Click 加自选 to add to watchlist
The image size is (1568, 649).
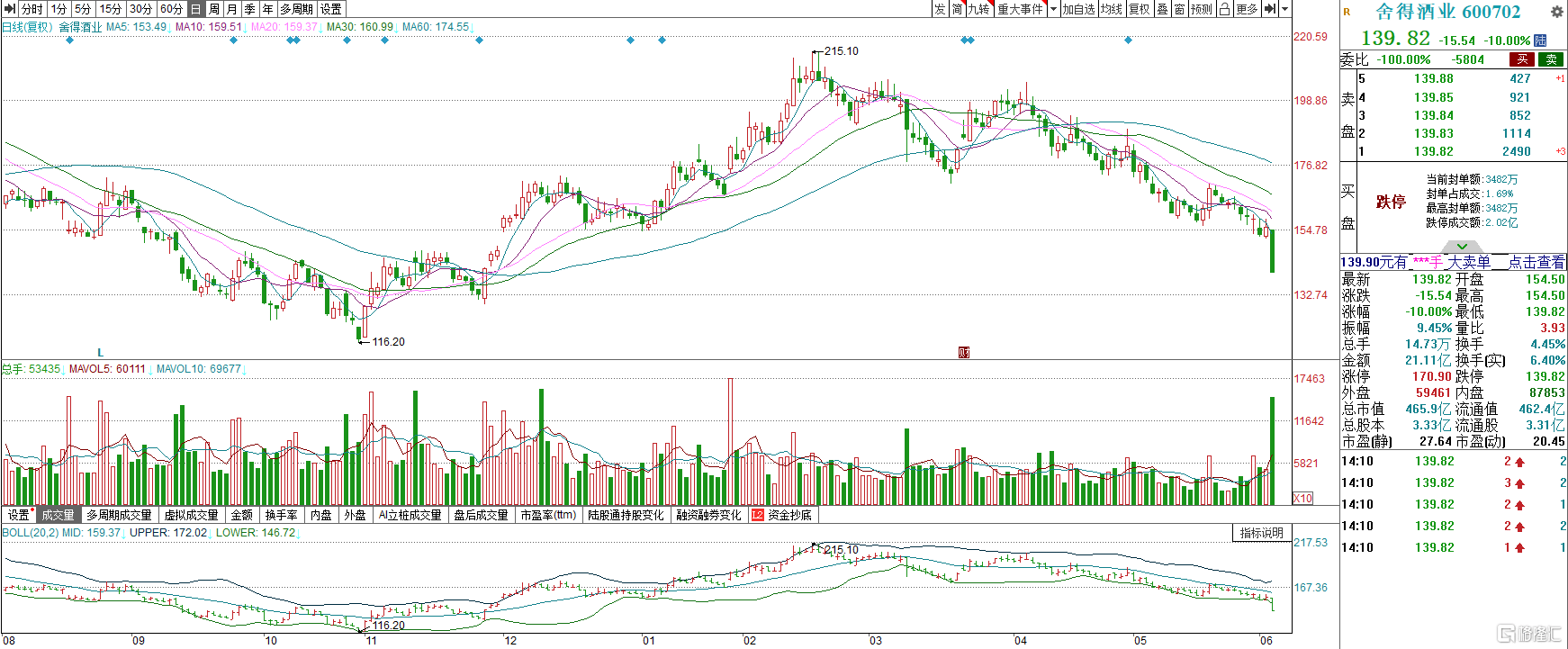click(x=1078, y=9)
